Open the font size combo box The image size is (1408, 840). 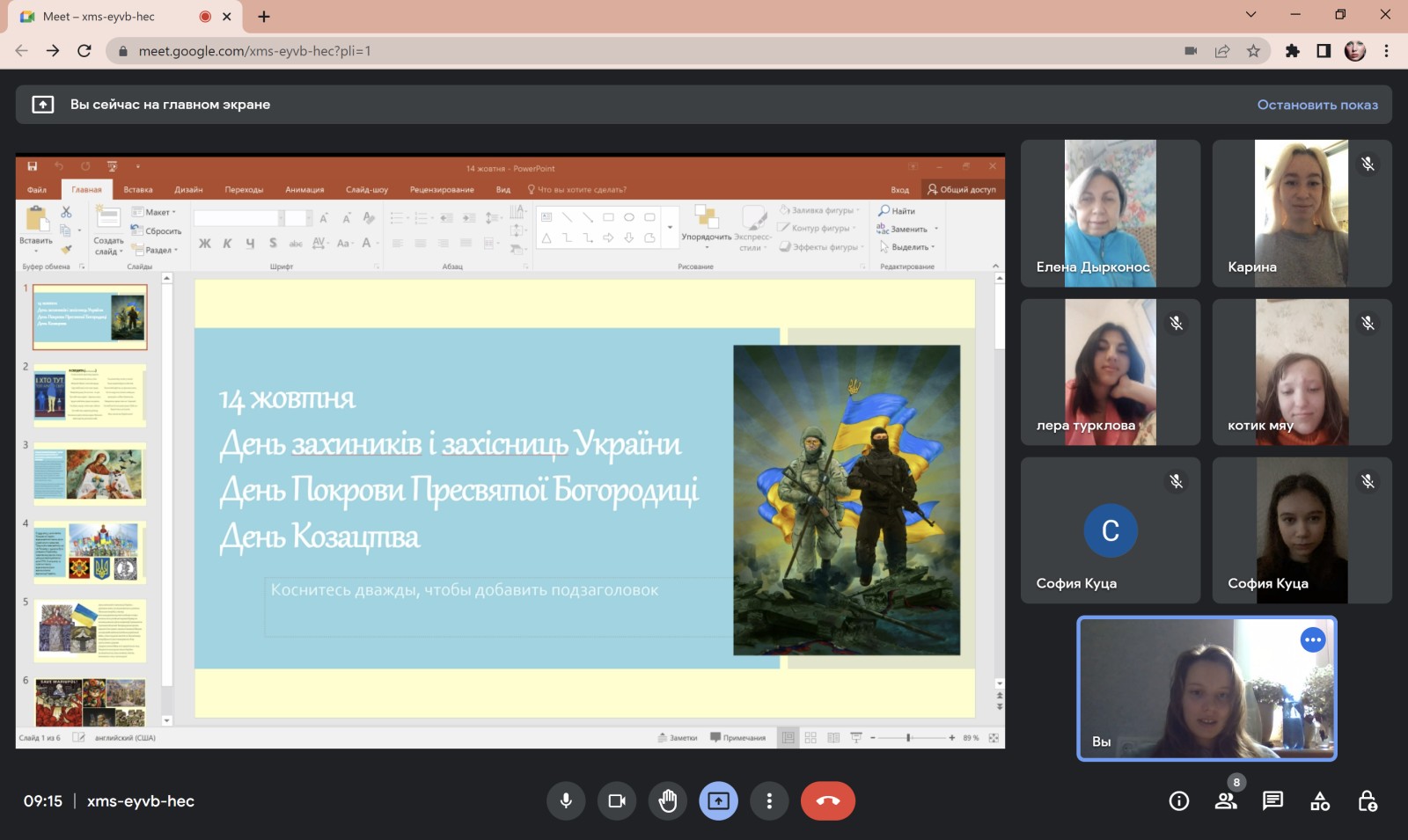[298, 218]
